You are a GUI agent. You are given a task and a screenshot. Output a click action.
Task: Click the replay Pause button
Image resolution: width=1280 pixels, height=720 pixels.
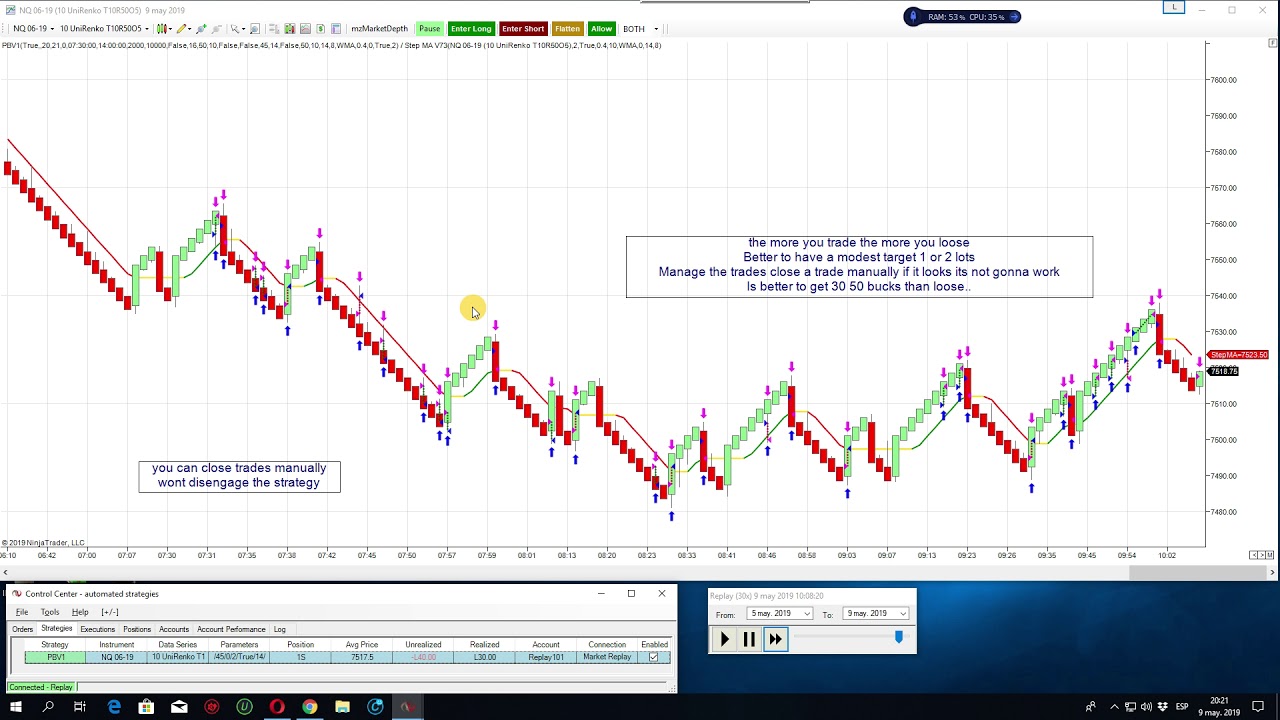pyautogui.click(x=749, y=639)
